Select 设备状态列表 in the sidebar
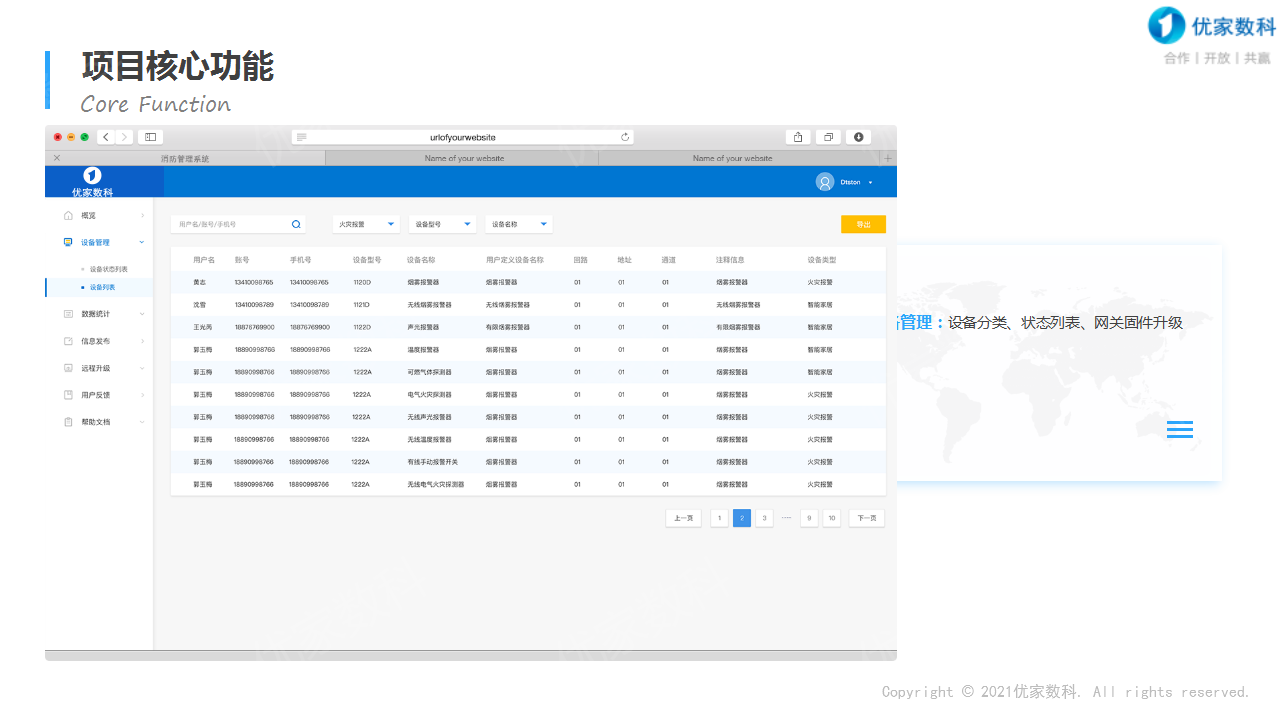Image resolution: width=1280 pixels, height=720 pixels. pyautogui.click(x=108, y=269)
